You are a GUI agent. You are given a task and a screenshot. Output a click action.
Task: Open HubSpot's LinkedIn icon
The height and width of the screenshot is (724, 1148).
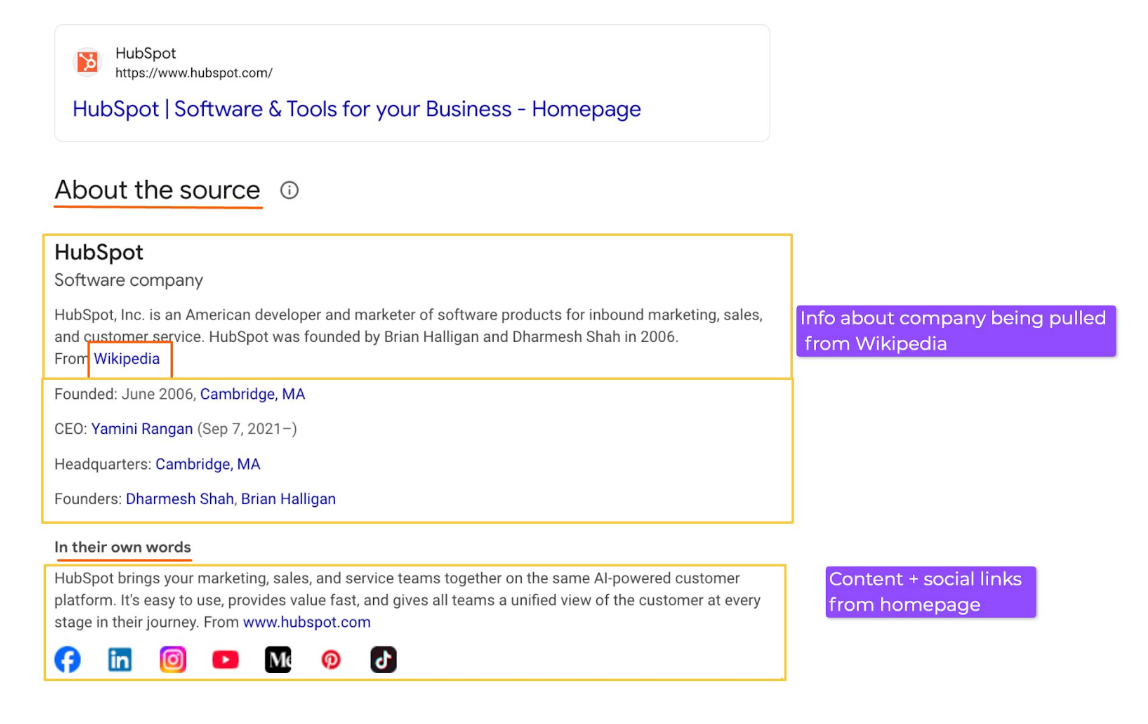point(120,660)
